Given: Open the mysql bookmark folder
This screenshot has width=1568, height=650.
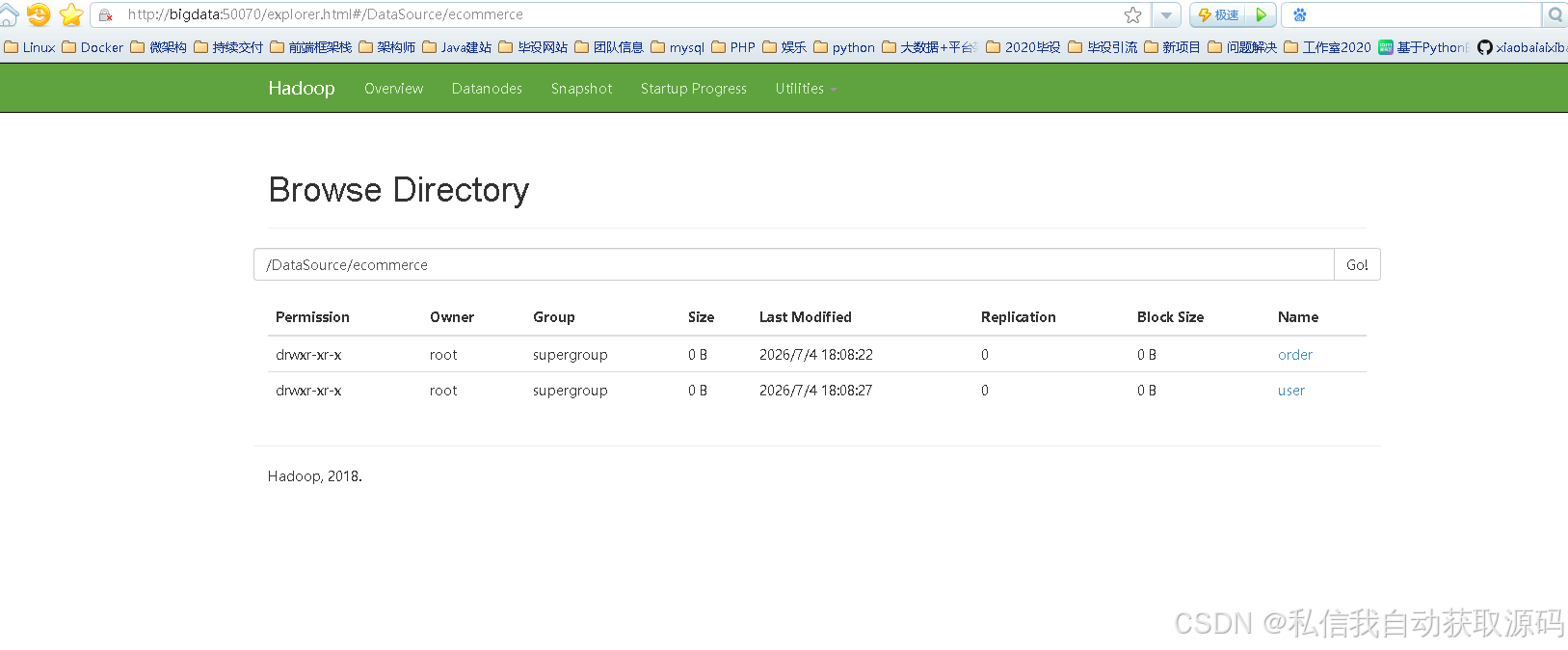Looking at the screenshot, I should (678, 47).
